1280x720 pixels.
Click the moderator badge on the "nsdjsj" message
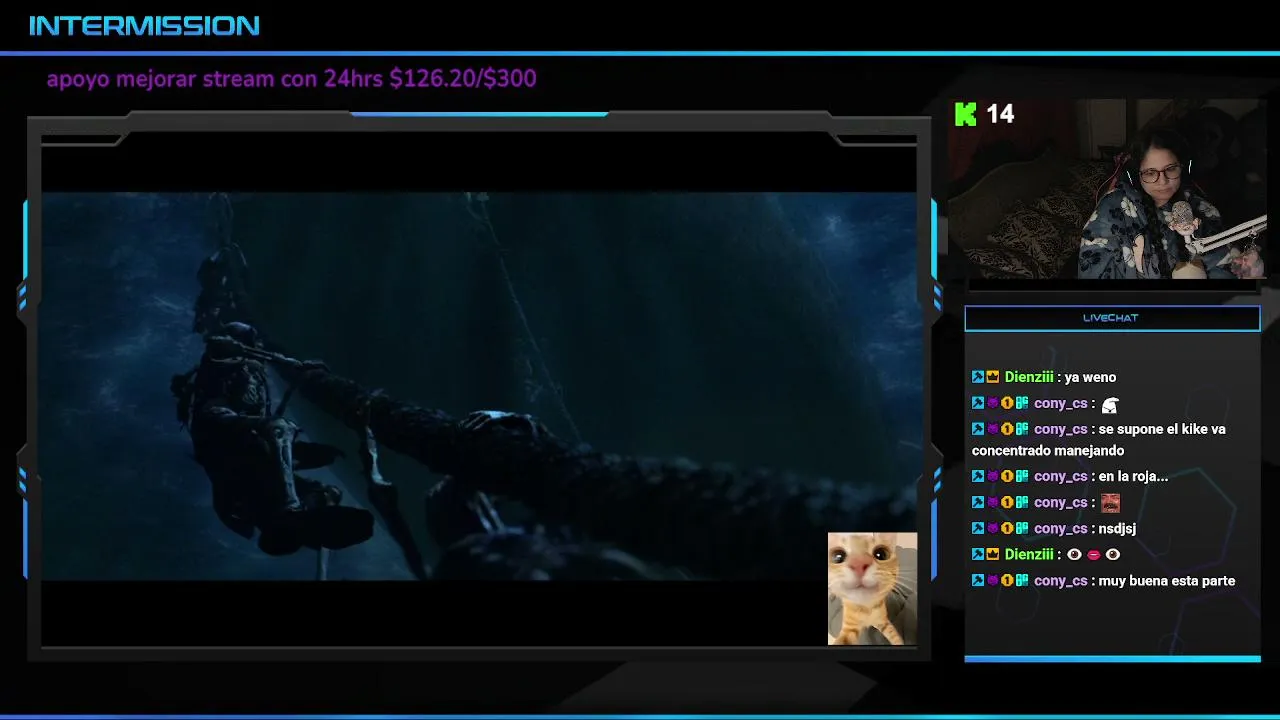tap(978, 528)
